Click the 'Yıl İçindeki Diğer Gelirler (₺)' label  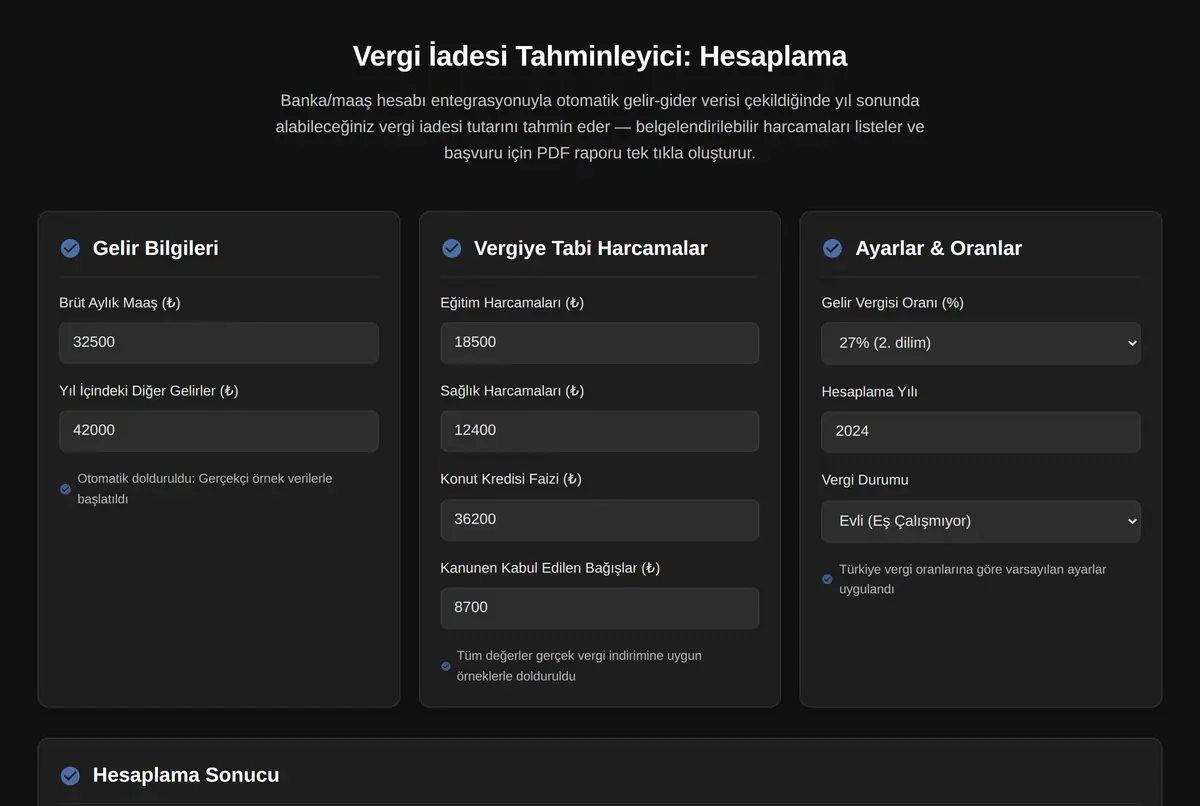click(149, 391)
